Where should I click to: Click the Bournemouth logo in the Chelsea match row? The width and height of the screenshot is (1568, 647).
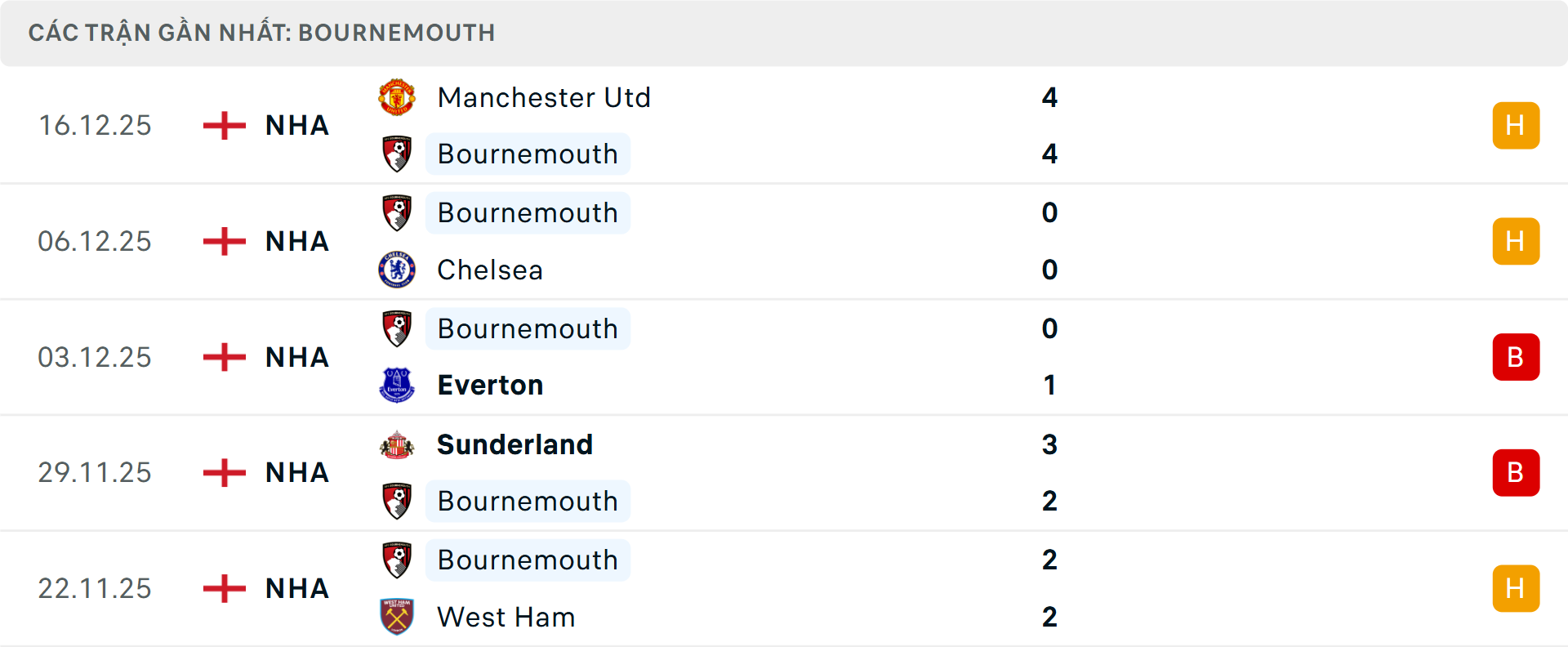point(397,212)
